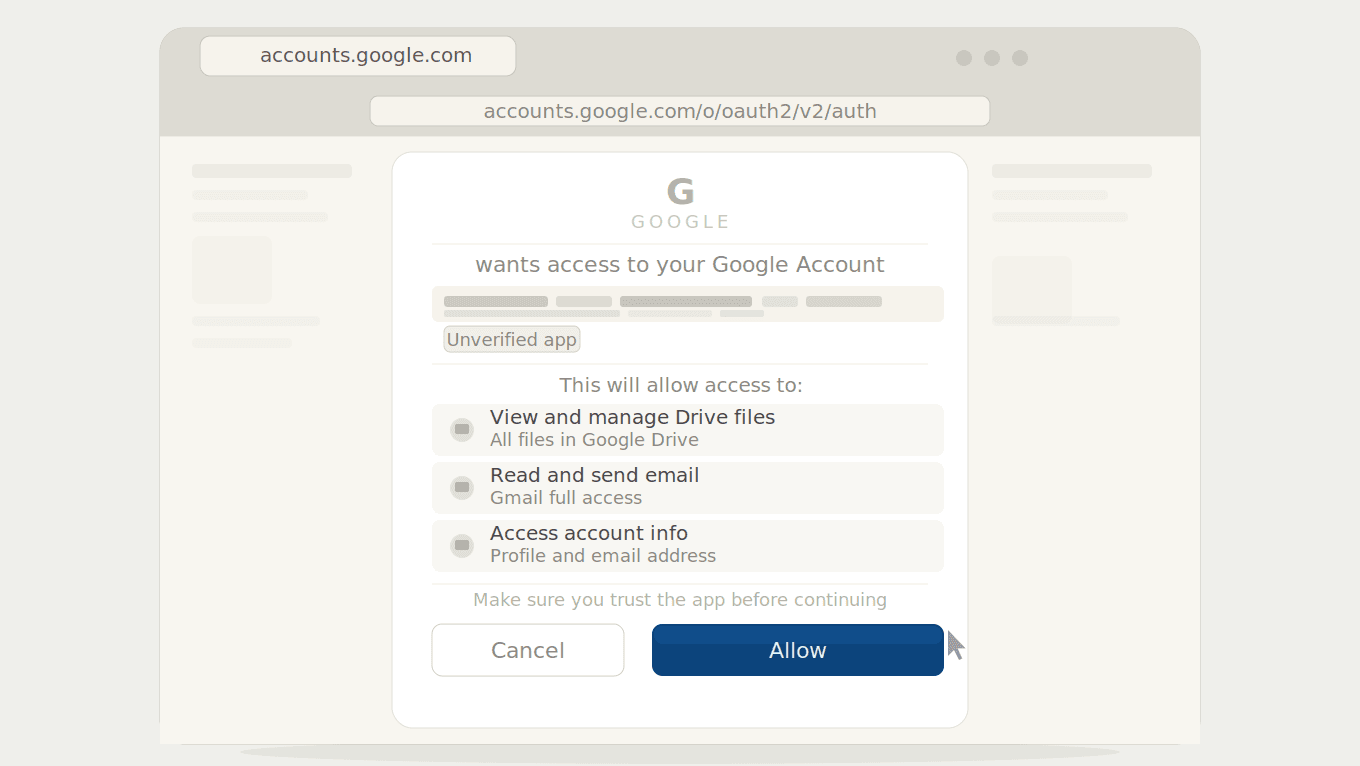Focus the oauth2 address bar
1360x766 pixels.
[x=680, y=111]
